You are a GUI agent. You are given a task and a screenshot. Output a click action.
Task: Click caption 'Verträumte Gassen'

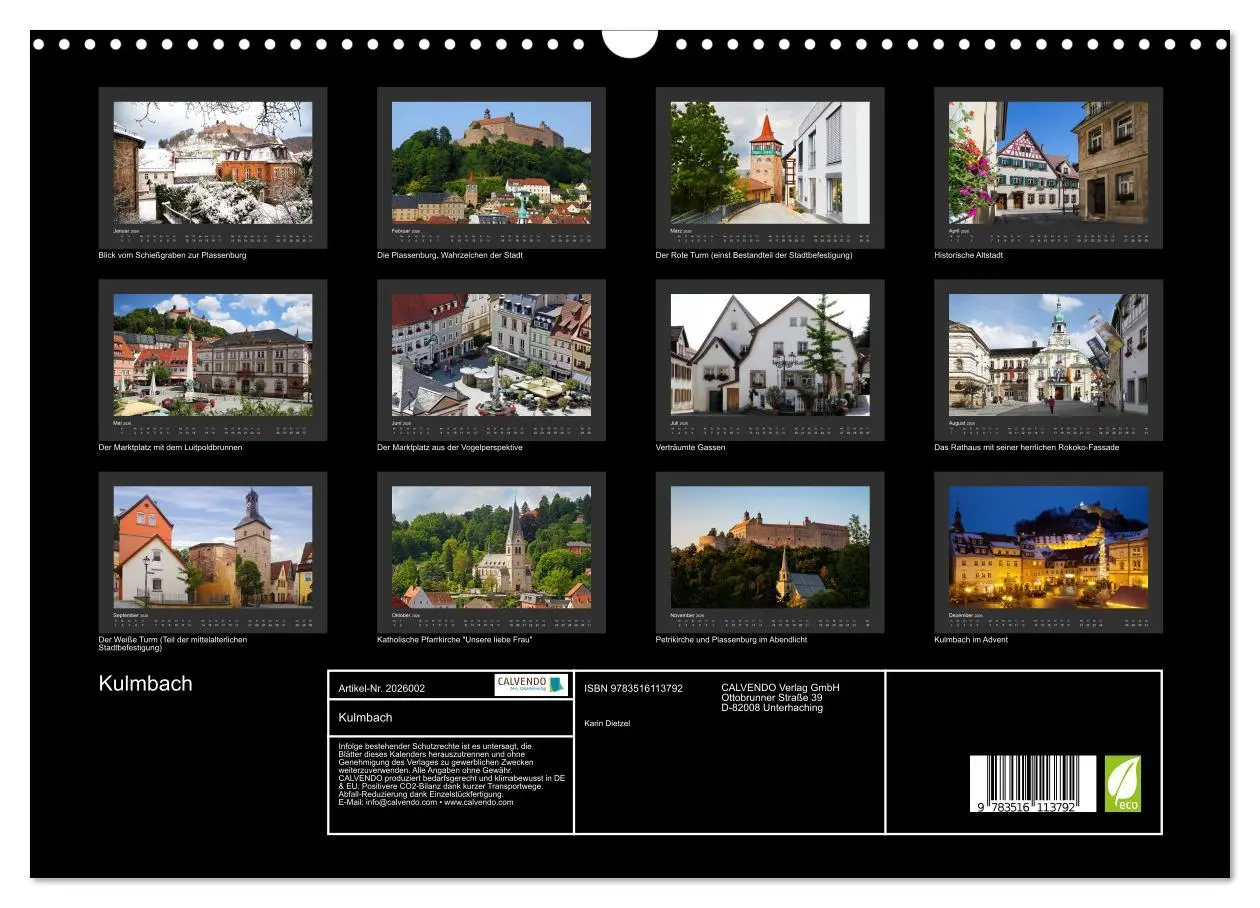point(690,448)
